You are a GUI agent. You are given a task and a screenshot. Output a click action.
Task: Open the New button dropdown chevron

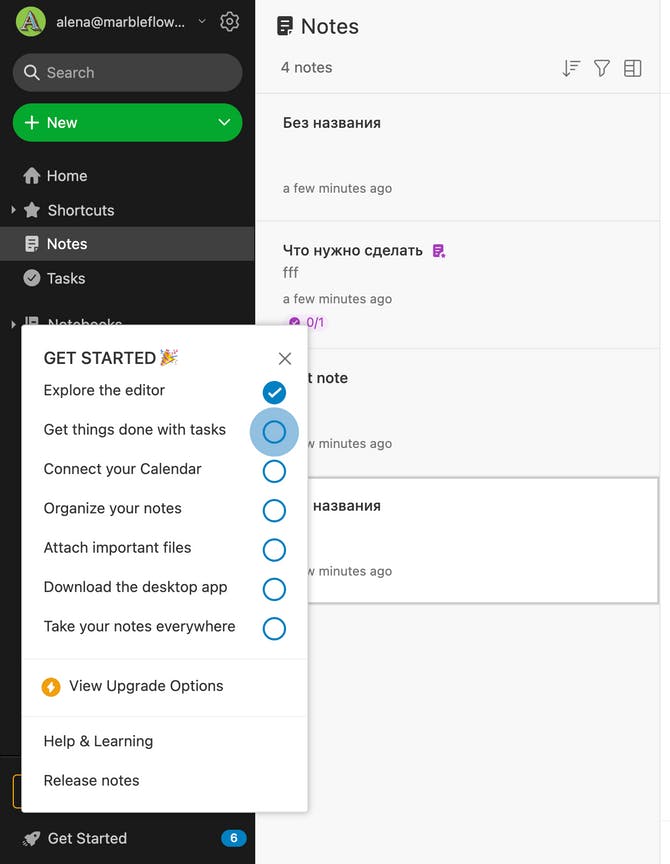click(x=224, y=123)
